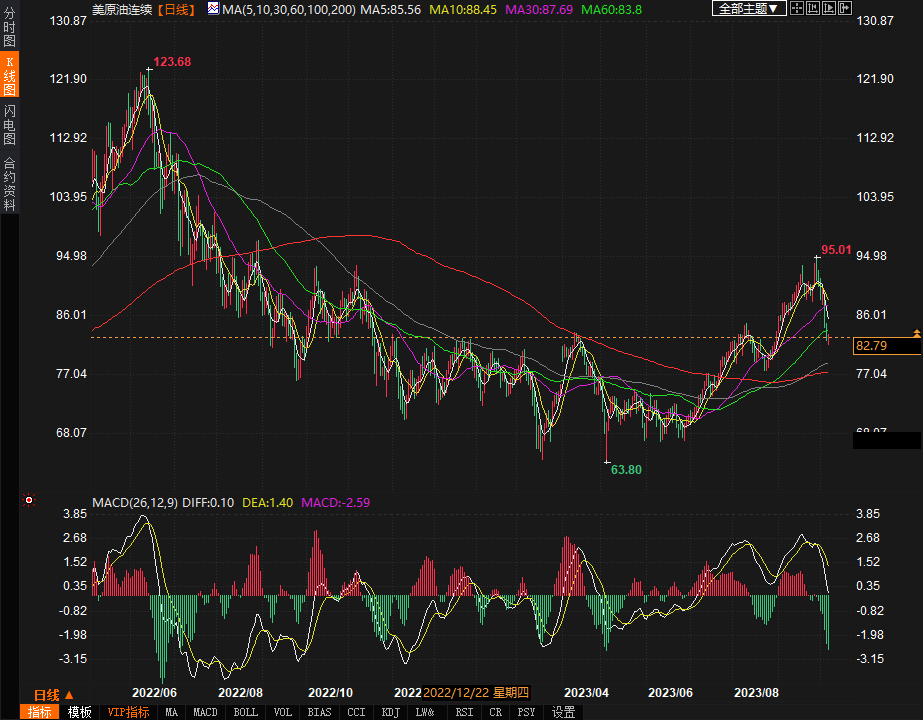Enable the RSI indicator
Viewport: 923px width, 720px height.
coord(464,712)
